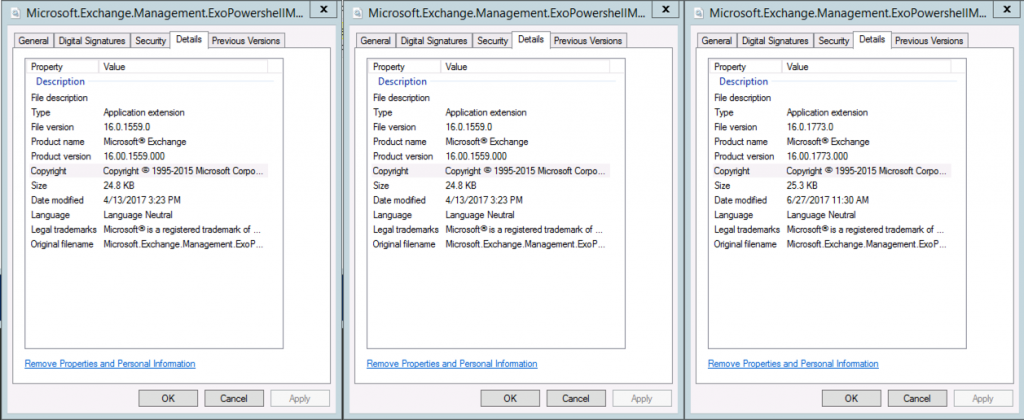Open General tab in right properties dialog
This screenshot has width=1024, height=420.
(x=716, y=40)
